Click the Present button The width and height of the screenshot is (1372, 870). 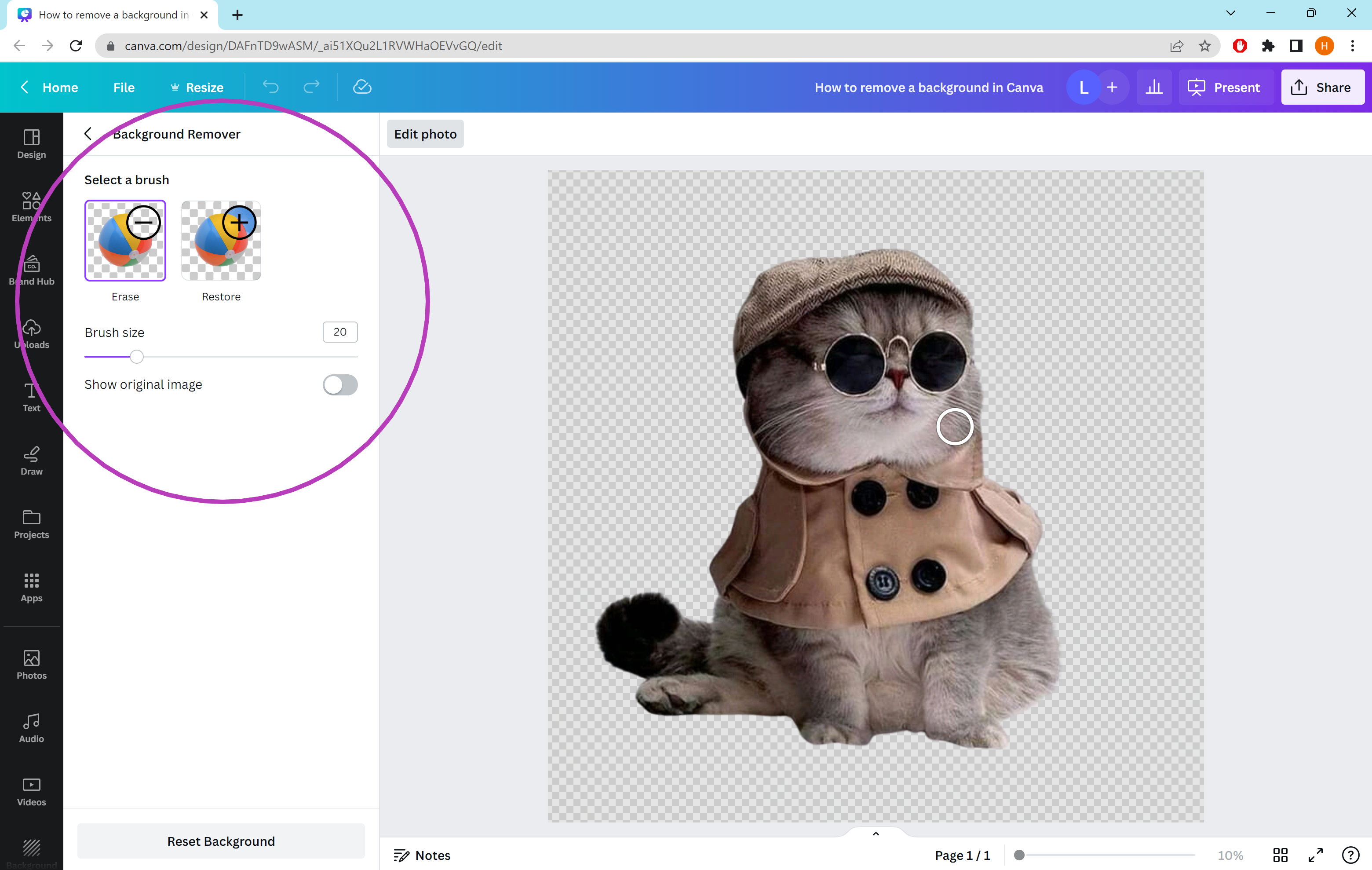pyautogui.click(x=1226, y=87)
